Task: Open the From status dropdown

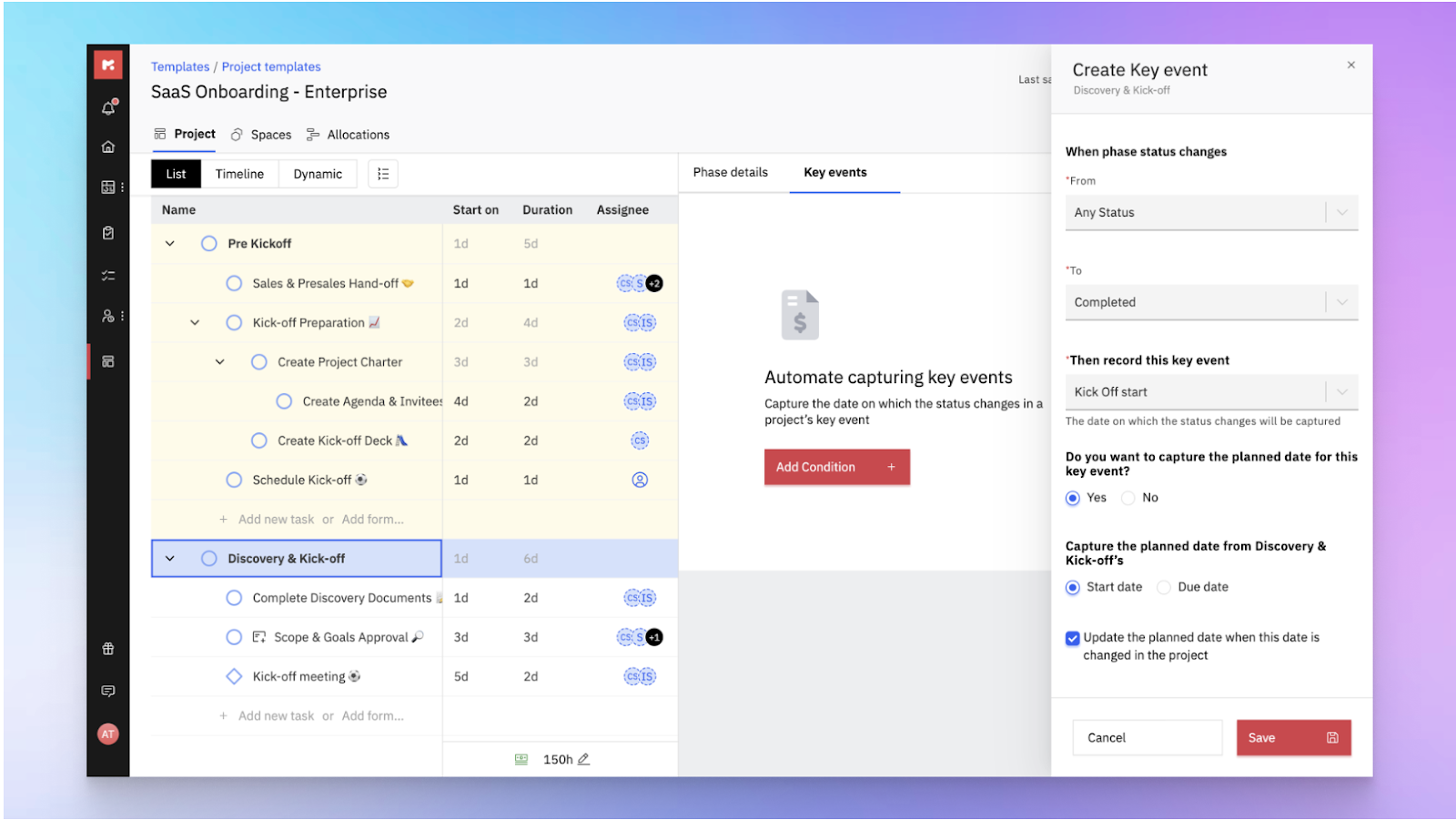Action: point(1210,212)
